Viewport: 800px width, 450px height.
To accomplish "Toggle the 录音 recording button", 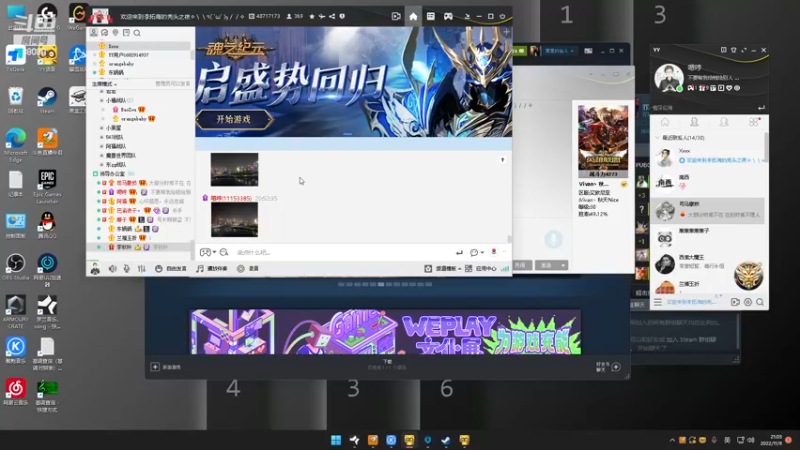I will [248, 268].
